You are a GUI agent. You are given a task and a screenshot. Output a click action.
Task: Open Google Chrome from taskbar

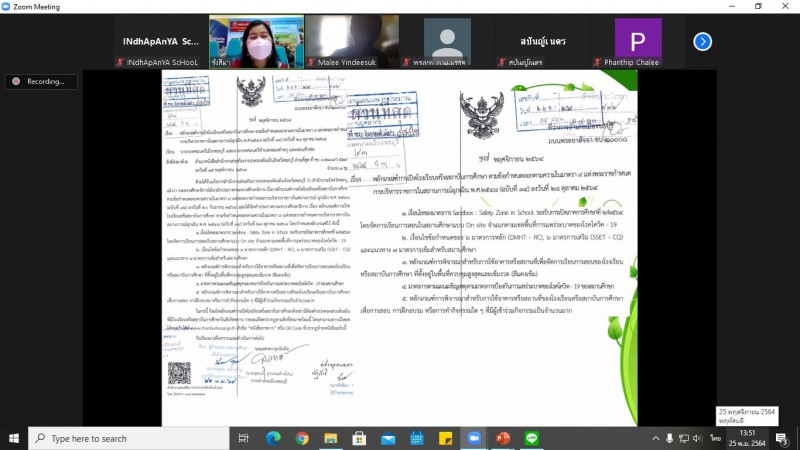(302, 438)
